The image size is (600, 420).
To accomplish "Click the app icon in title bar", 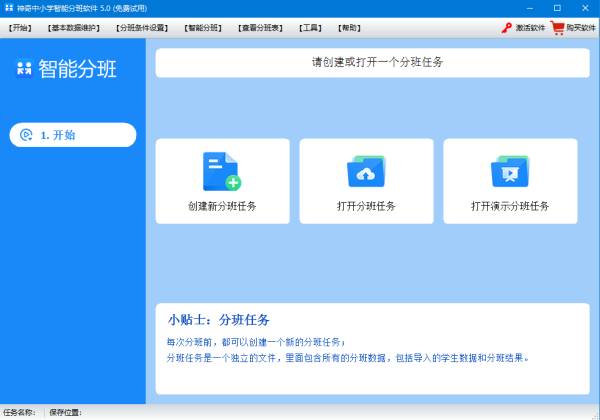I will coord(9,8).
